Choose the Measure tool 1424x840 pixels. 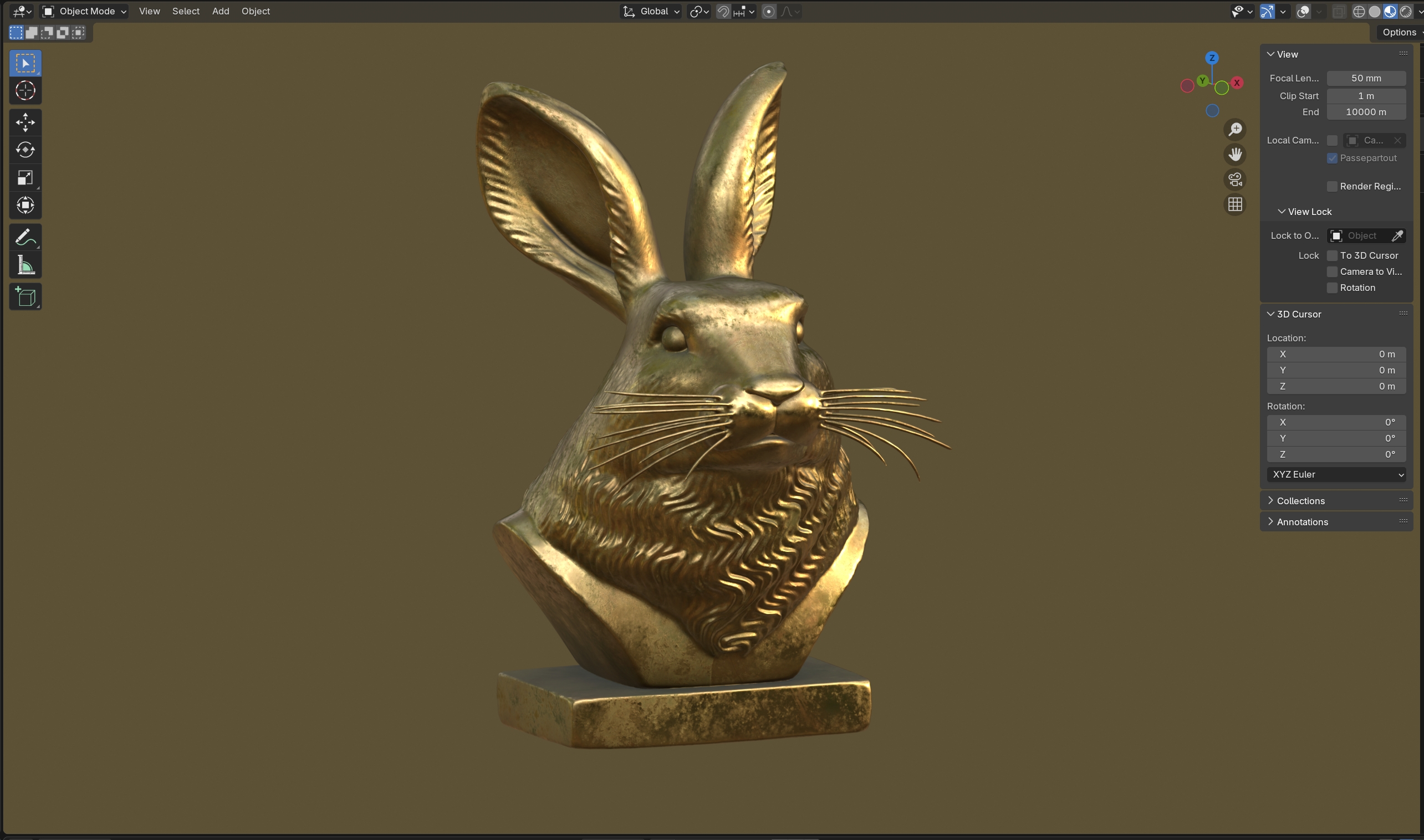(x=25, y=265)
